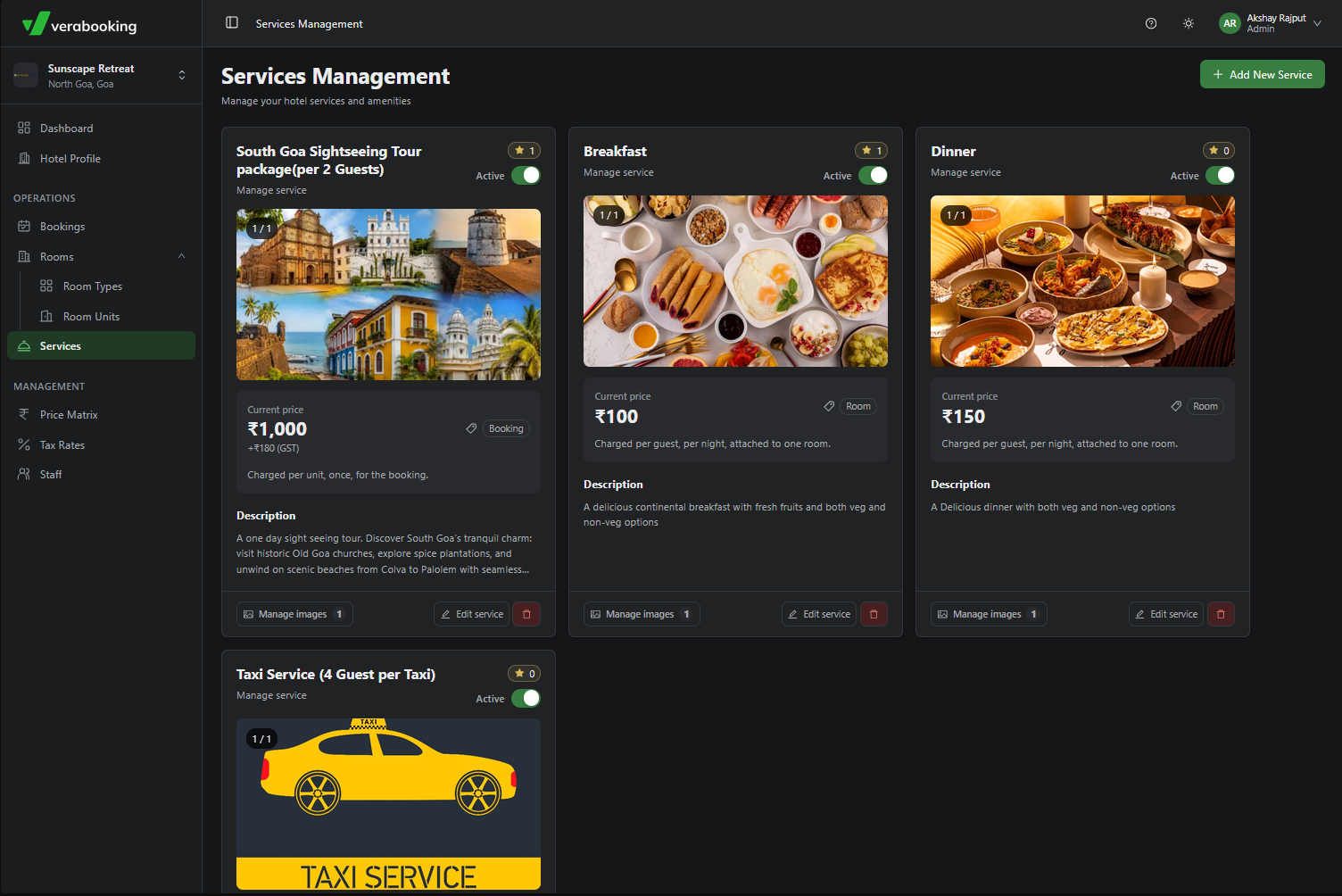Click star rating badge on South Goa tour
Image resolution: width=1342 pixels, height=896 pixels.
524,151
